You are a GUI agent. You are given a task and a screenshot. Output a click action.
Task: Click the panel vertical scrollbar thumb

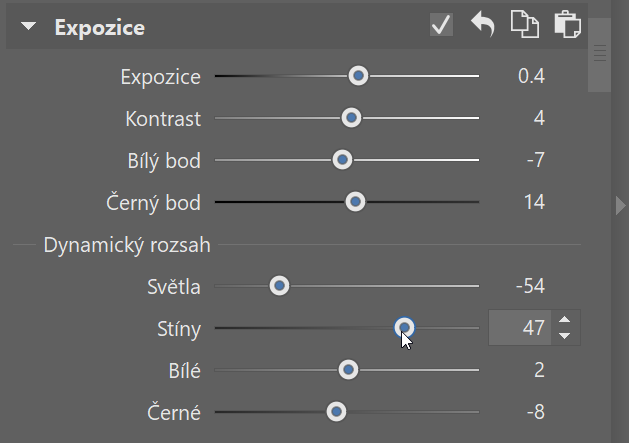pyautogui.click(x=600, y=55)
